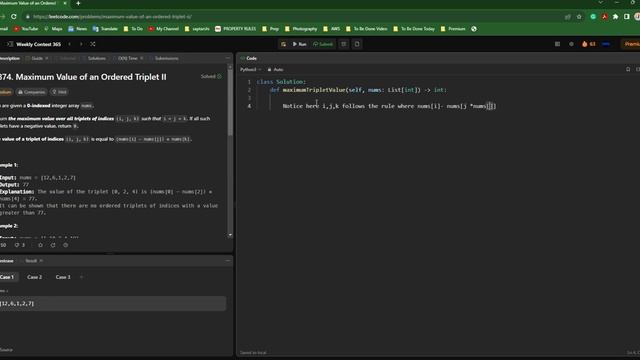Viewport: 640px width, 360px height.
Task: Click line 4 comment text in editor
Action: point(389,106)
